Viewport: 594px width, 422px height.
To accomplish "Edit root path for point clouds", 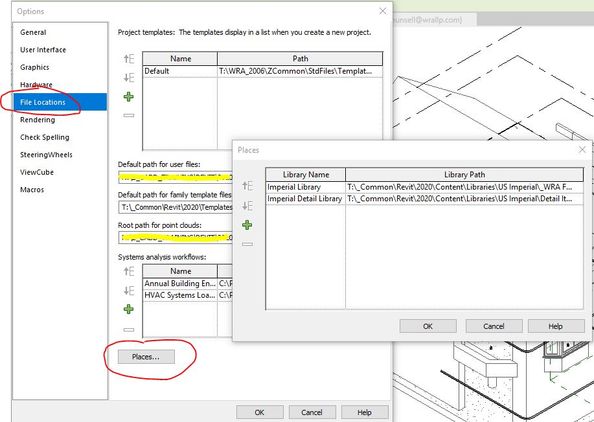I will click(175, 238).
